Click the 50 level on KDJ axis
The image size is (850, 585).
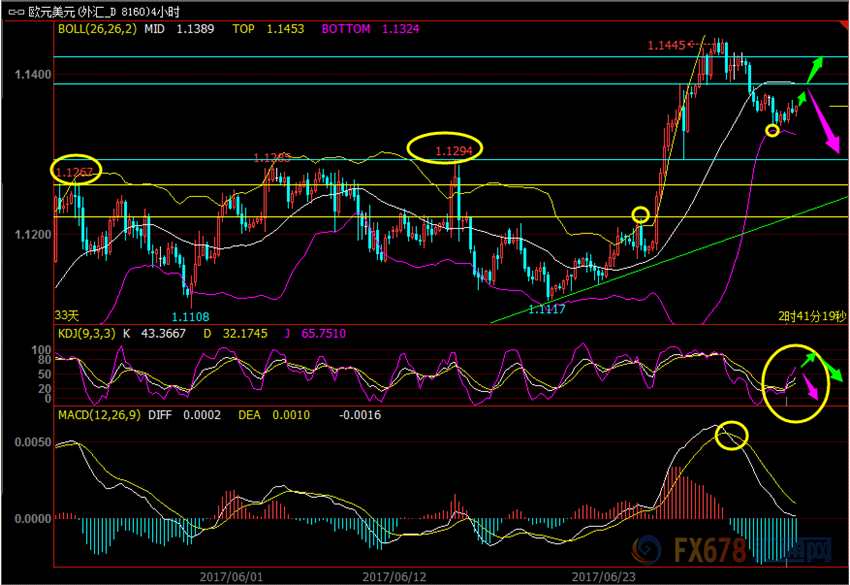(x=44, y=374)
